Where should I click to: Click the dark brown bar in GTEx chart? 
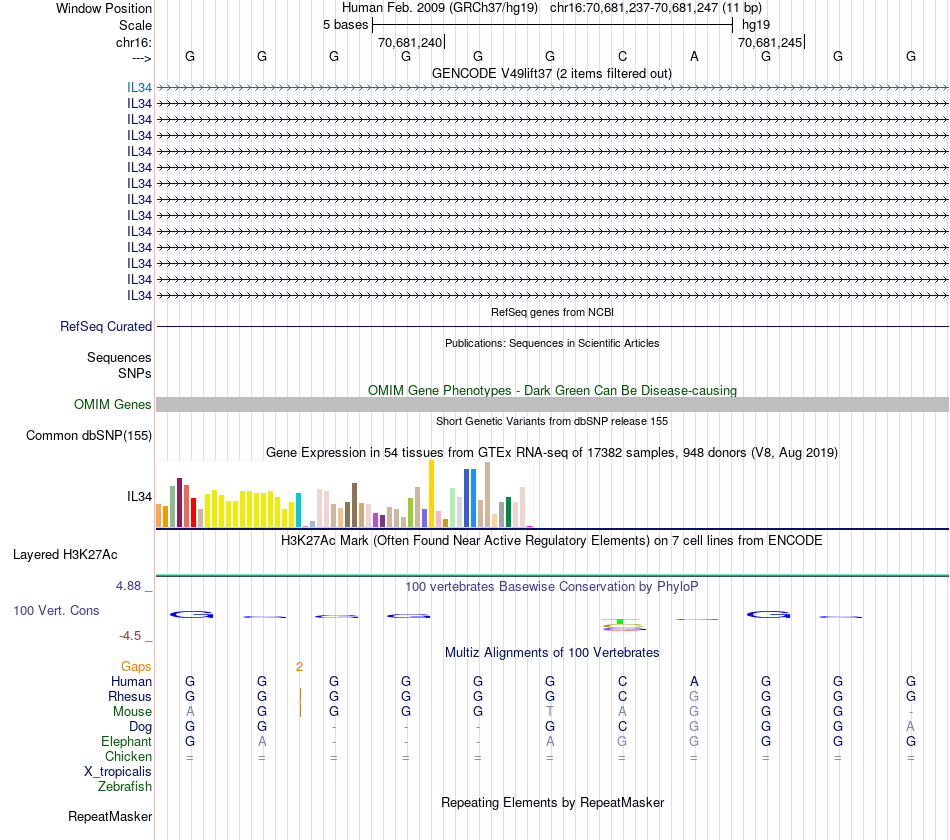coord(354,505)
